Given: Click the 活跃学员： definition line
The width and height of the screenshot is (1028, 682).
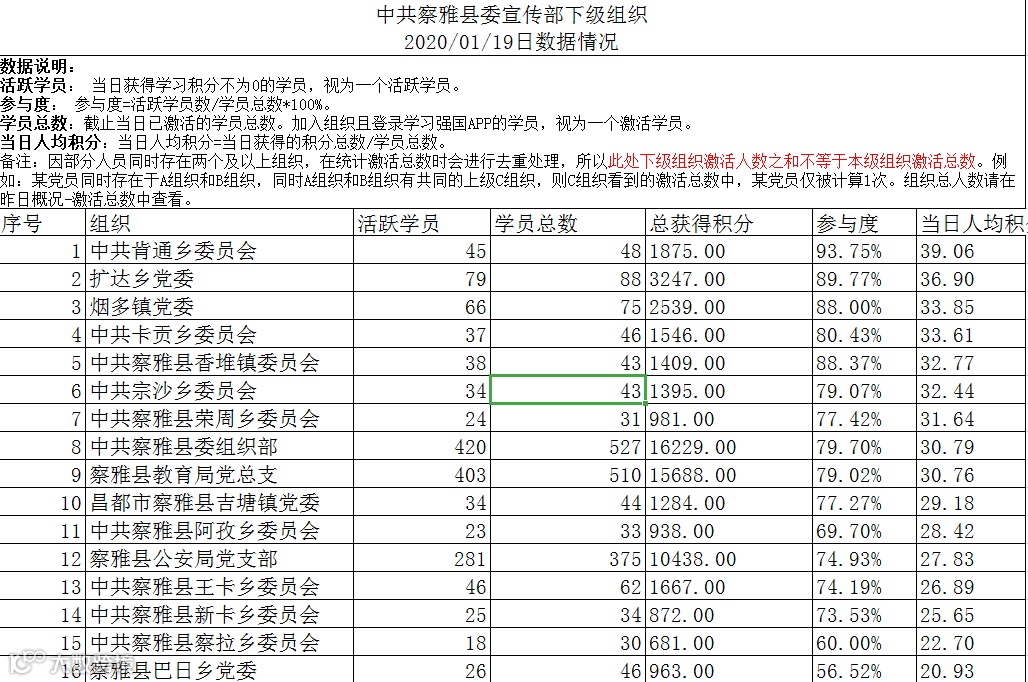Looking at the screenshot, I should [x=232, y=85].
